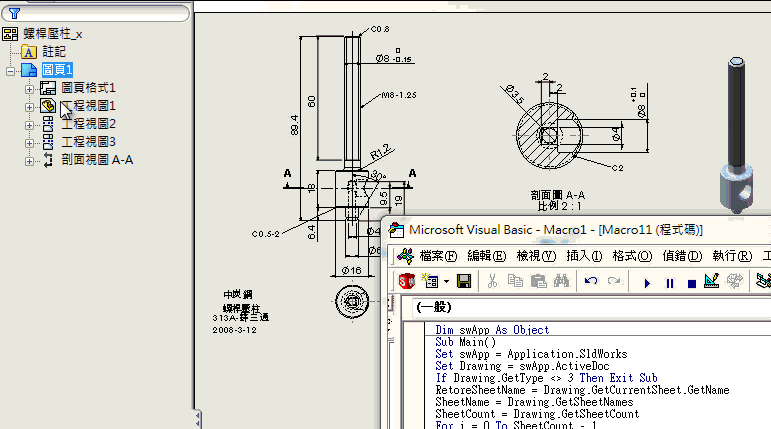This screenshot has height=429, width=771.
Task: Click the 工程視圖1 drawing view icon
Action: [x=48, y=106]
